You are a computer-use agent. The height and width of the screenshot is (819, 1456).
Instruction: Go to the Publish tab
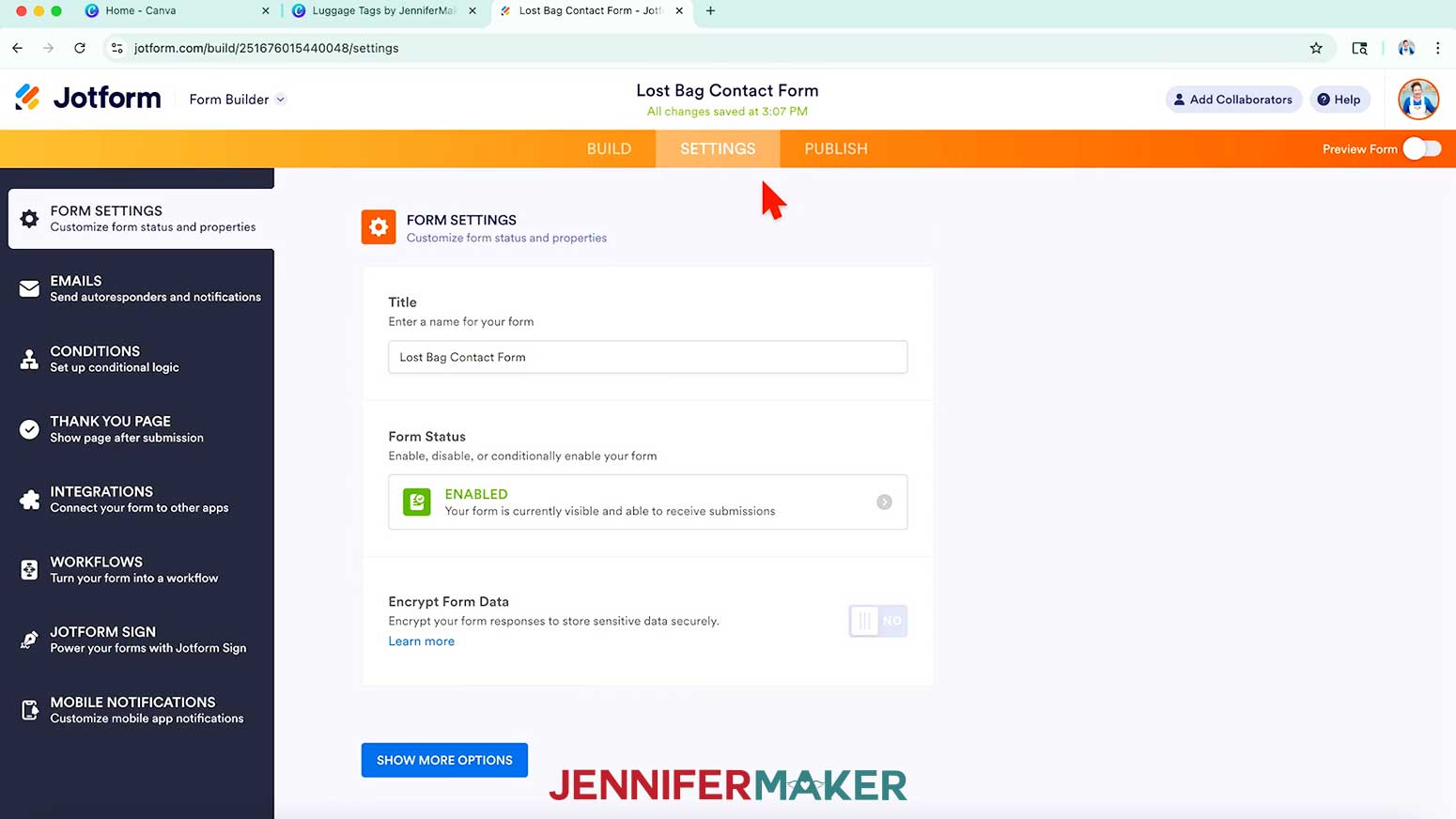[x=836, y=148]
